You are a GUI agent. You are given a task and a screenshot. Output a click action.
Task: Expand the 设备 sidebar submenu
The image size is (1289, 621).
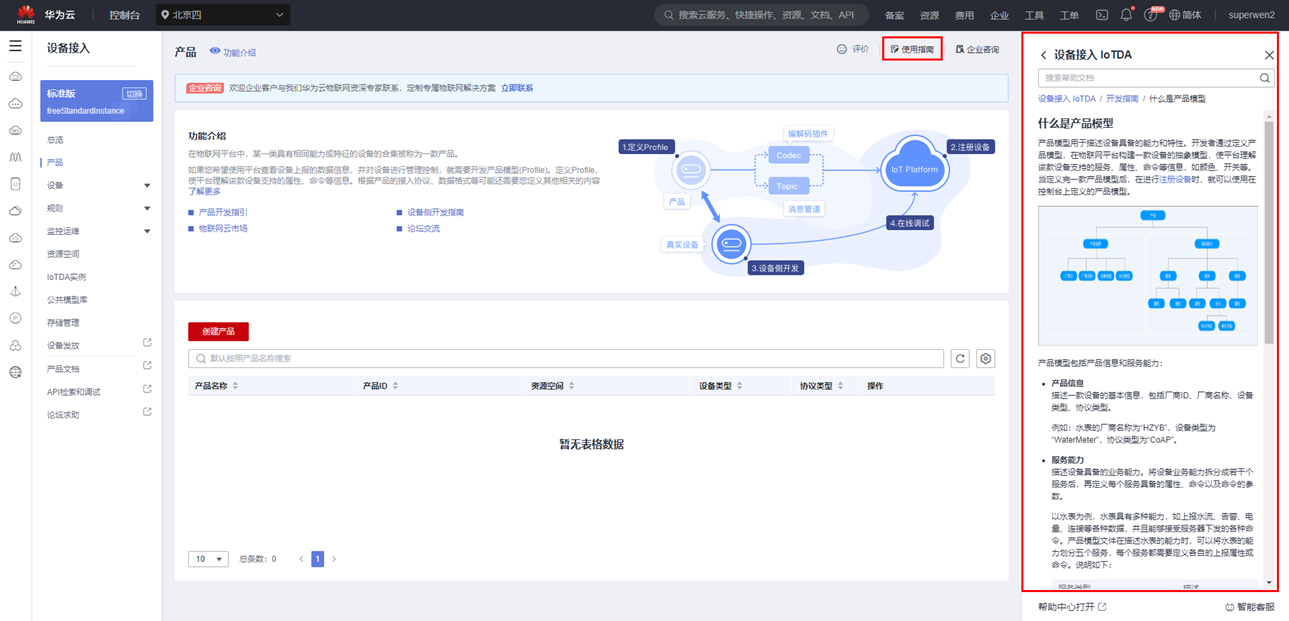(147, 186)
